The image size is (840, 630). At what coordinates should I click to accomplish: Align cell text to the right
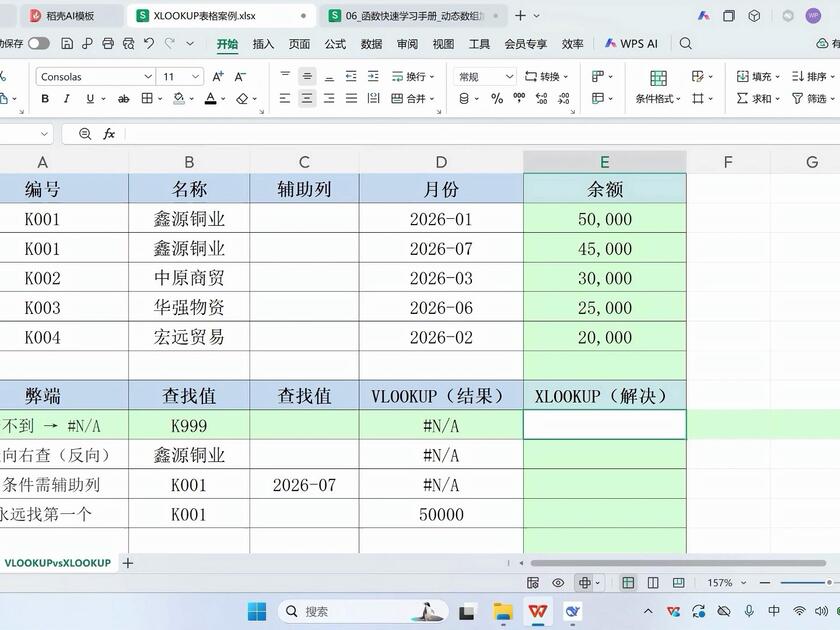pos(329,98)
